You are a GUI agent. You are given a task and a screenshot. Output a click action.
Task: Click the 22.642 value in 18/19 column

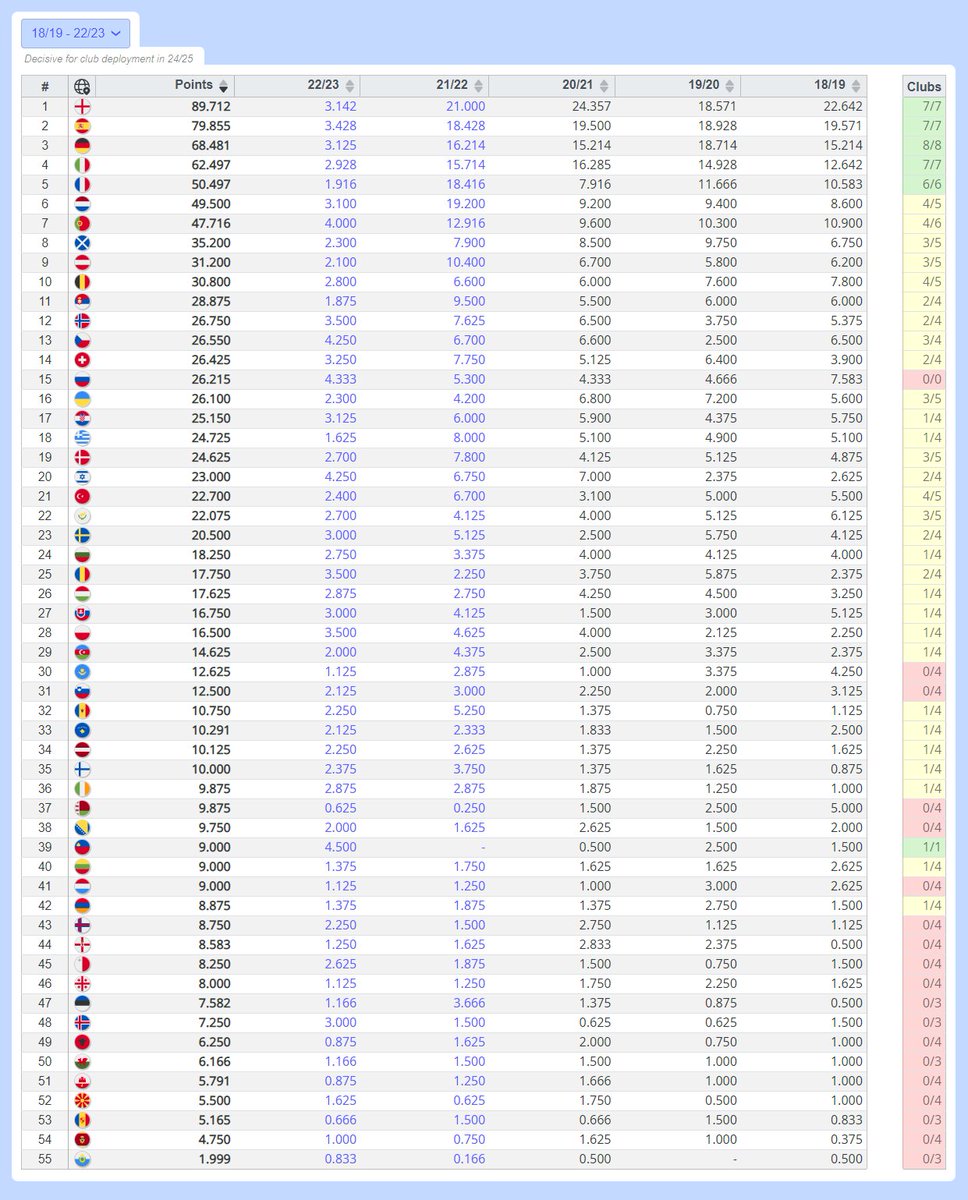click(x=842, y=106)
